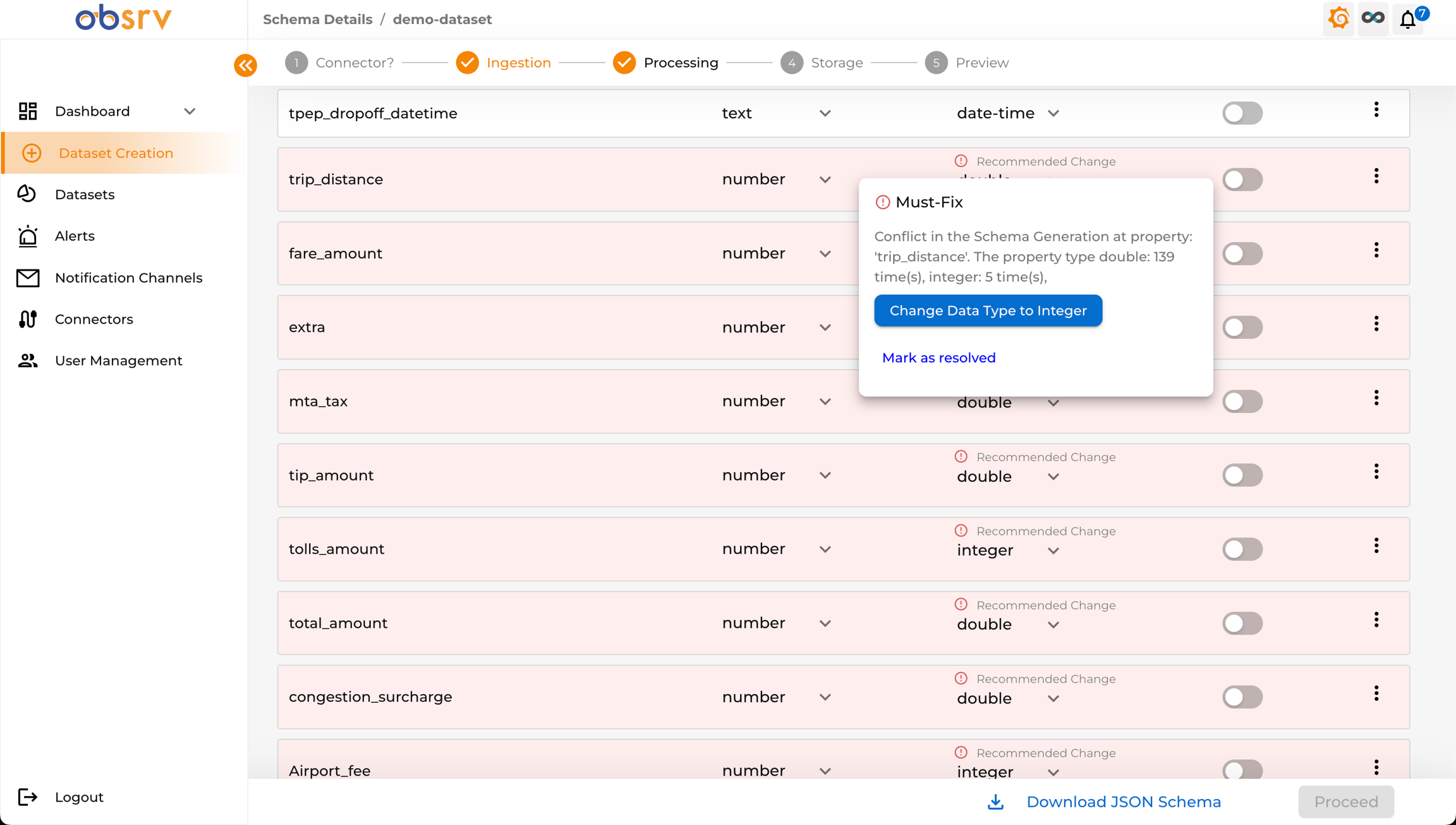
Task: Toggle the switch for tolls_amount
Action: click(x=1242, y=549)
